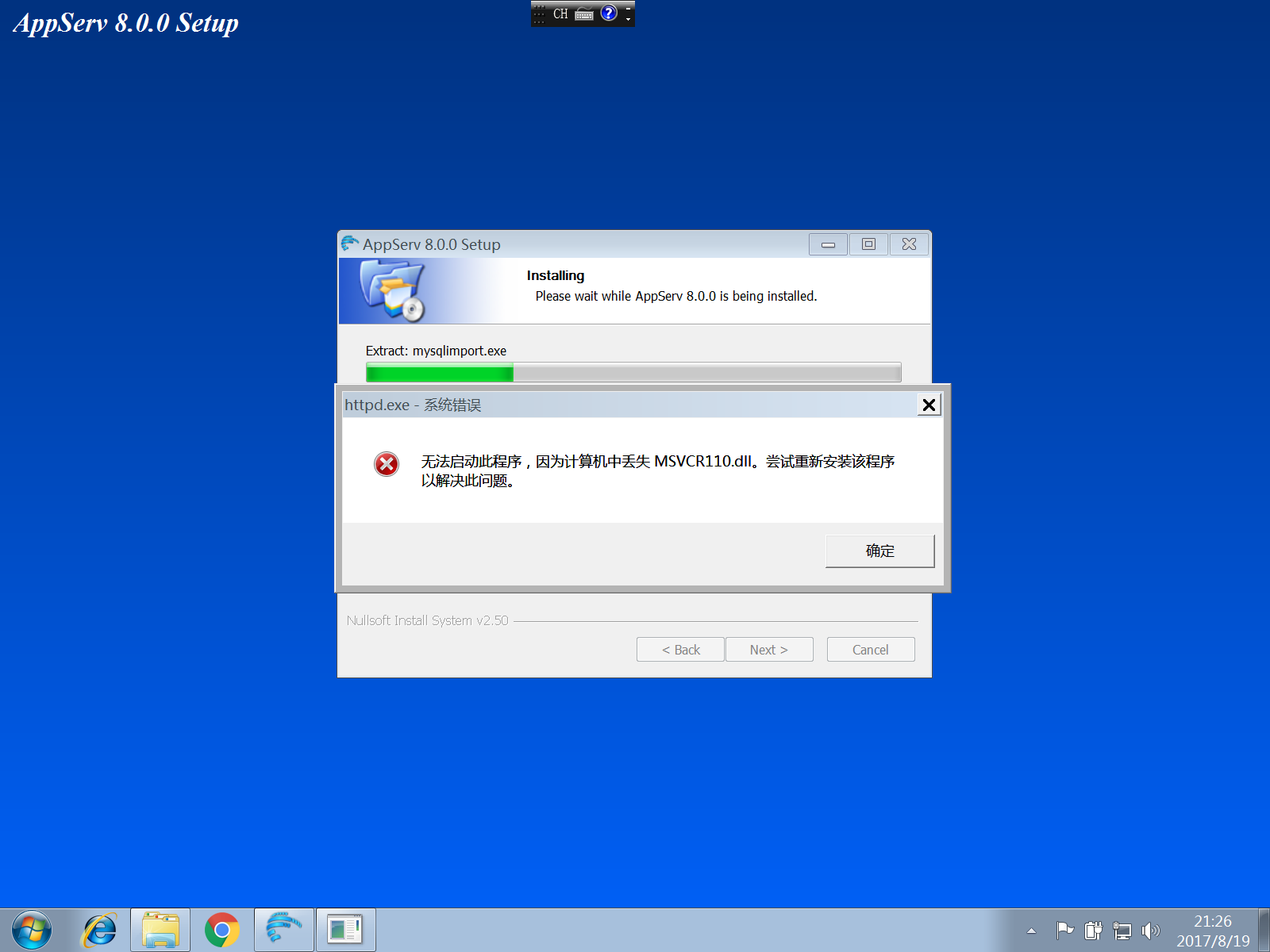Click the installation progress bar
Image resolution: width=1270 pixels, height=952 pixels.
(633, 372)
